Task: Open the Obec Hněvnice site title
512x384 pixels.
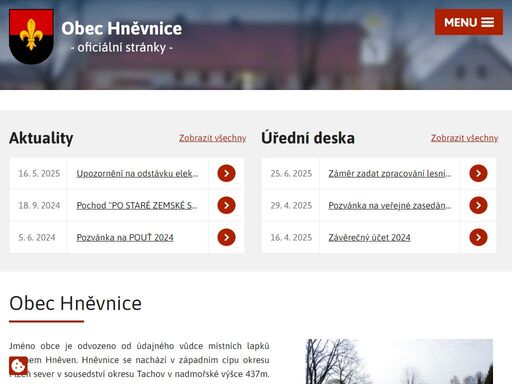Action: click(x=122, y=28)
